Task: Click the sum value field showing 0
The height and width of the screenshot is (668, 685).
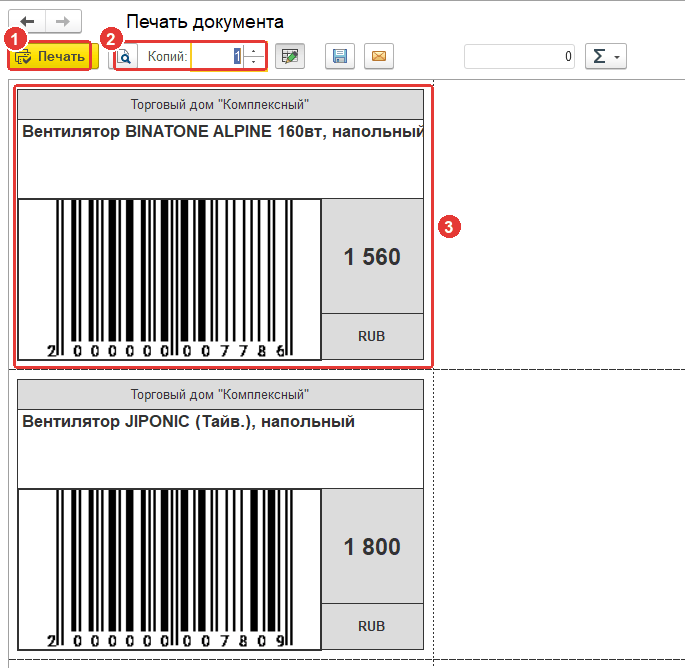Action: pyautogui.click(x=519, y=56)
